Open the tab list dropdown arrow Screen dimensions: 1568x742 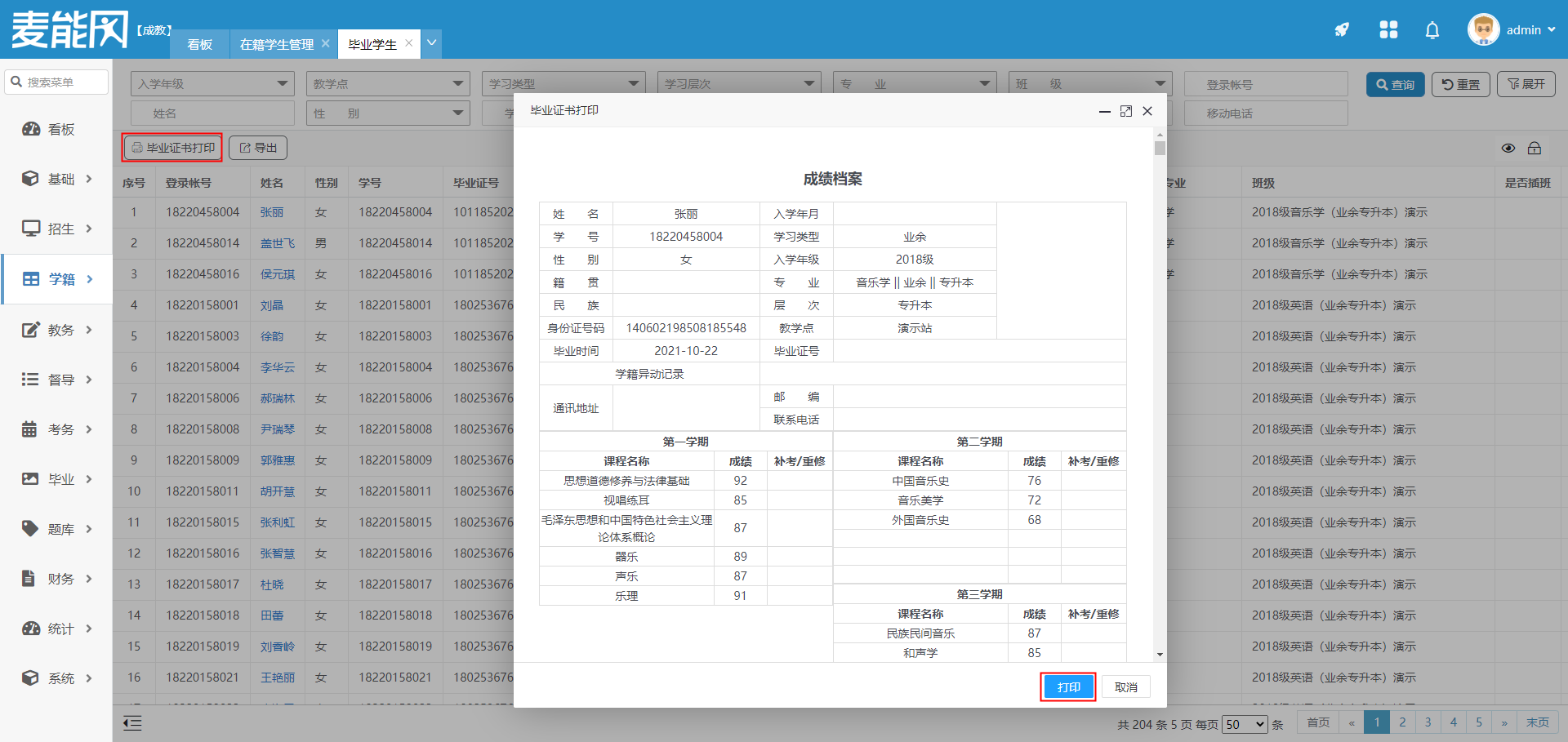coord(431,42)
